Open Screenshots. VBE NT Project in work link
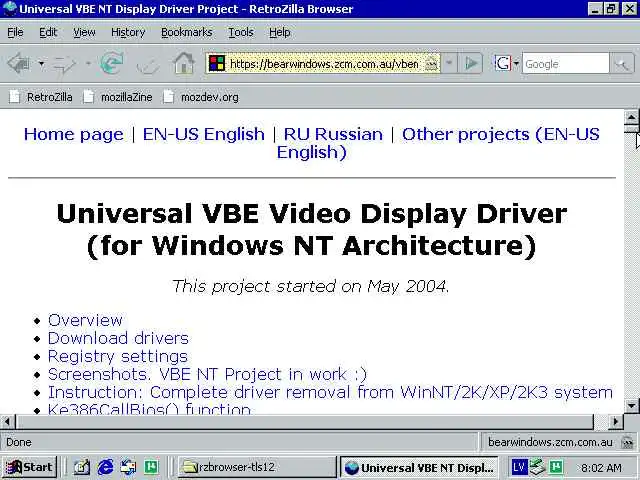Image resolution: width=640 pixels, height=480 pixels. pyautogui.click(x=207, y=374)
